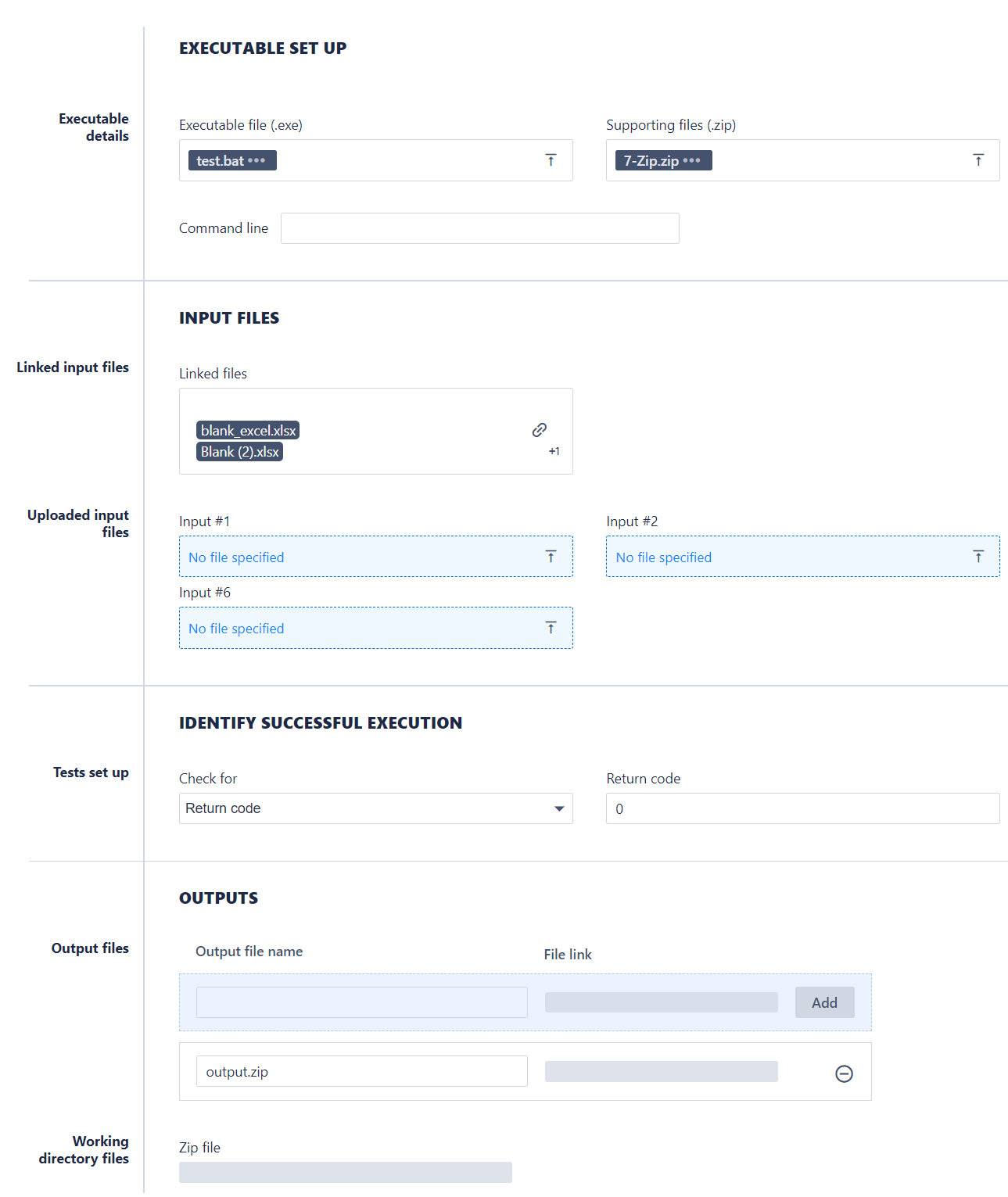Screen dimensions: 1008x1197
Task: Click the +1 more linked files indicator
Action: point(554,451)
